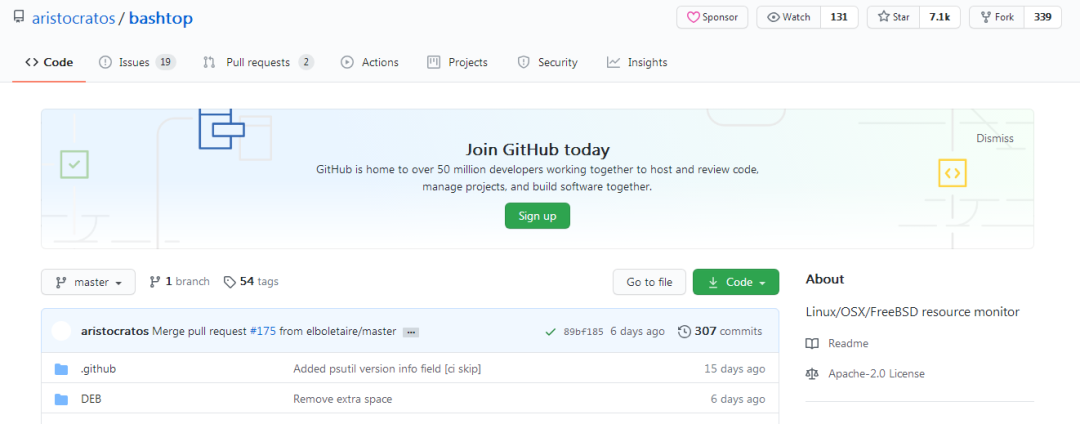View the 1 branch link
Screen dimensions: 1080x424
click(x=179, y=282)
